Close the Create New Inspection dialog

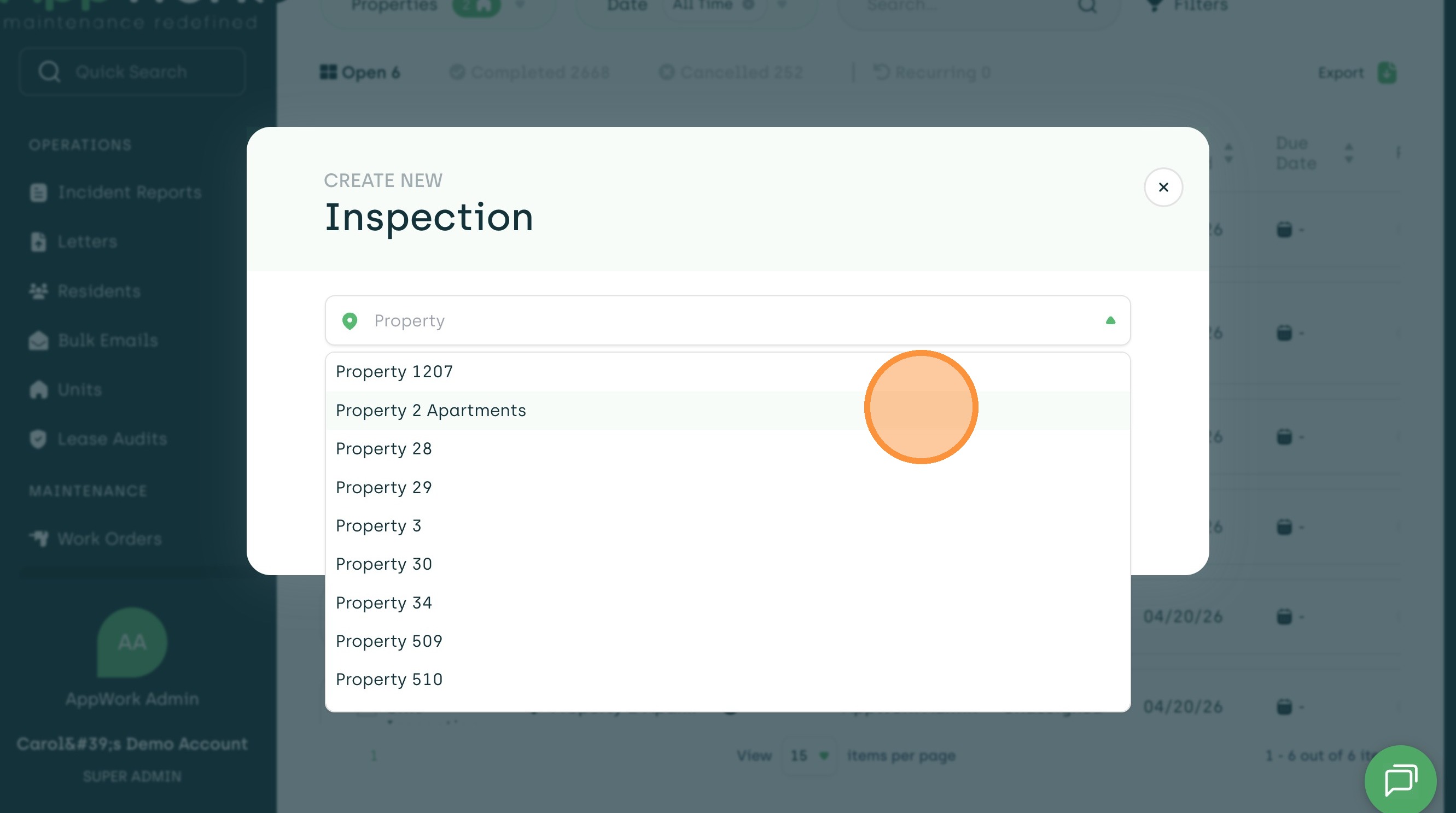[x=1163, y=187]
